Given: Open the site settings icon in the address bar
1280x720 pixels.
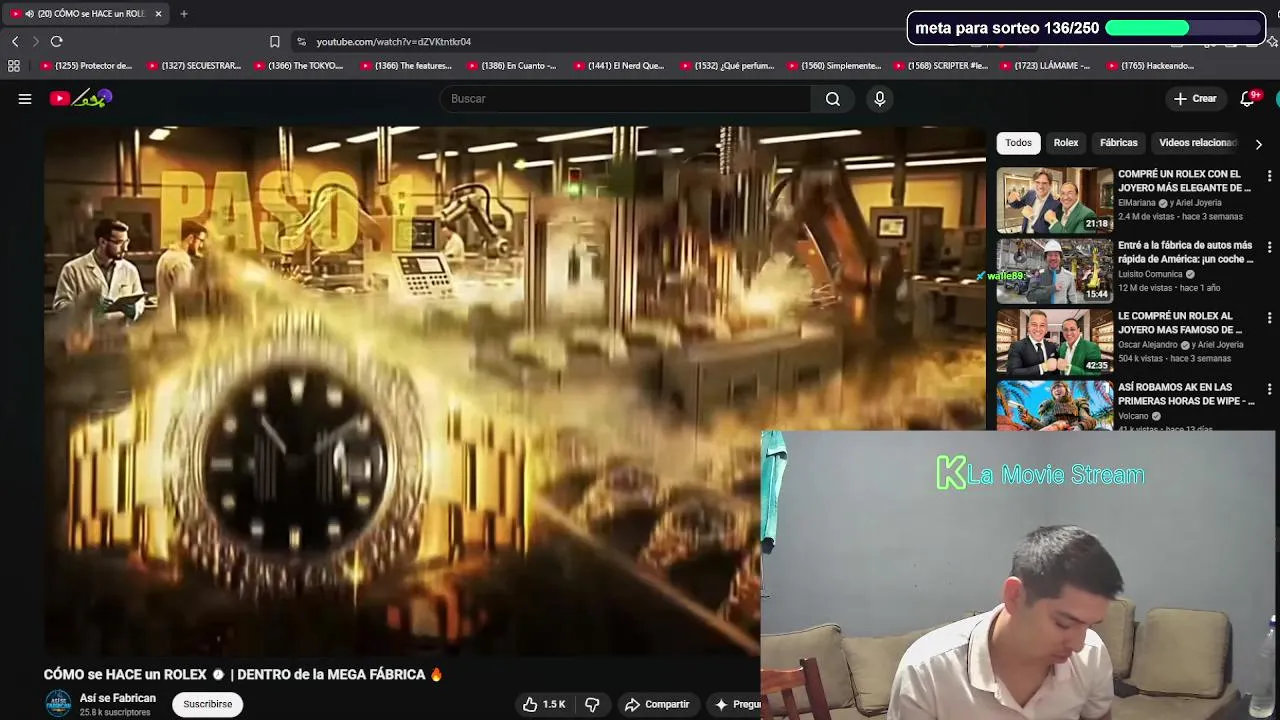Looking at the screenshot, I should tap(301, 42).
